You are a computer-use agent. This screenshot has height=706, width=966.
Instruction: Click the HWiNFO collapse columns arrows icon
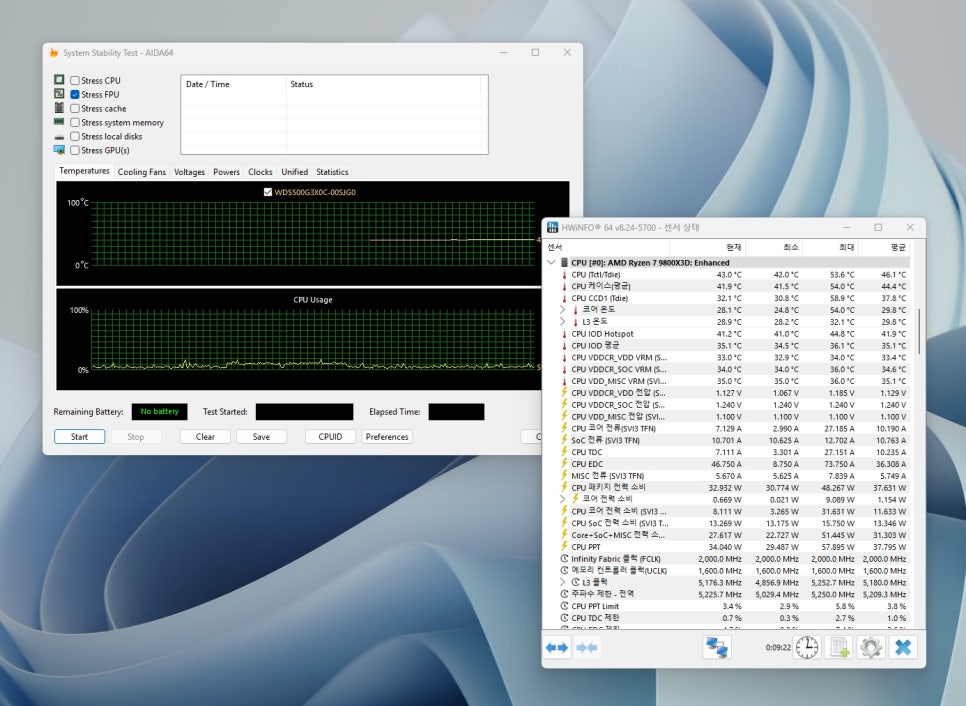[x=587, y=648]
